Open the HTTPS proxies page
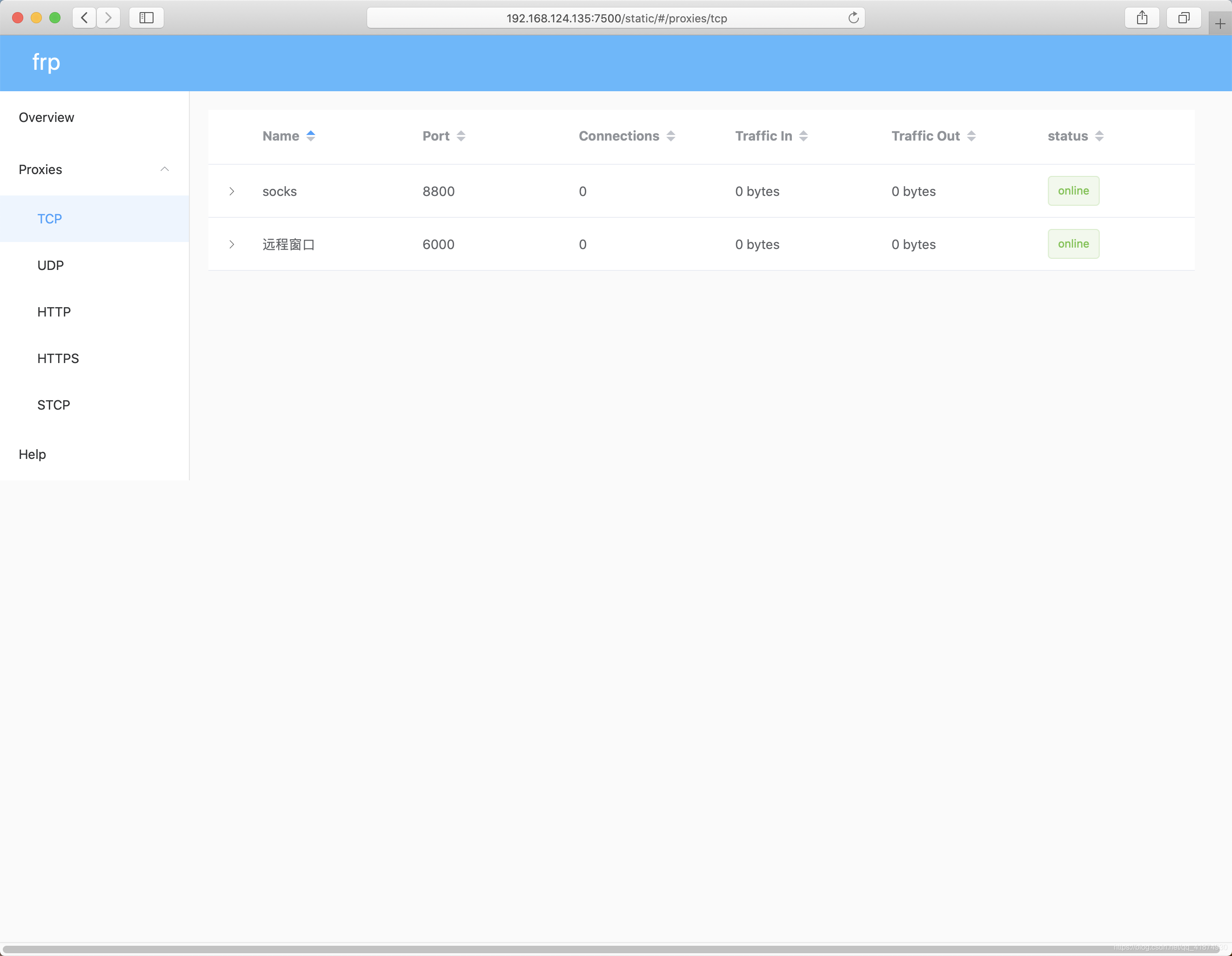Image resolution: width=1232 pixels, height=956 pixels. pyautogui.click(x=58, y=358)
